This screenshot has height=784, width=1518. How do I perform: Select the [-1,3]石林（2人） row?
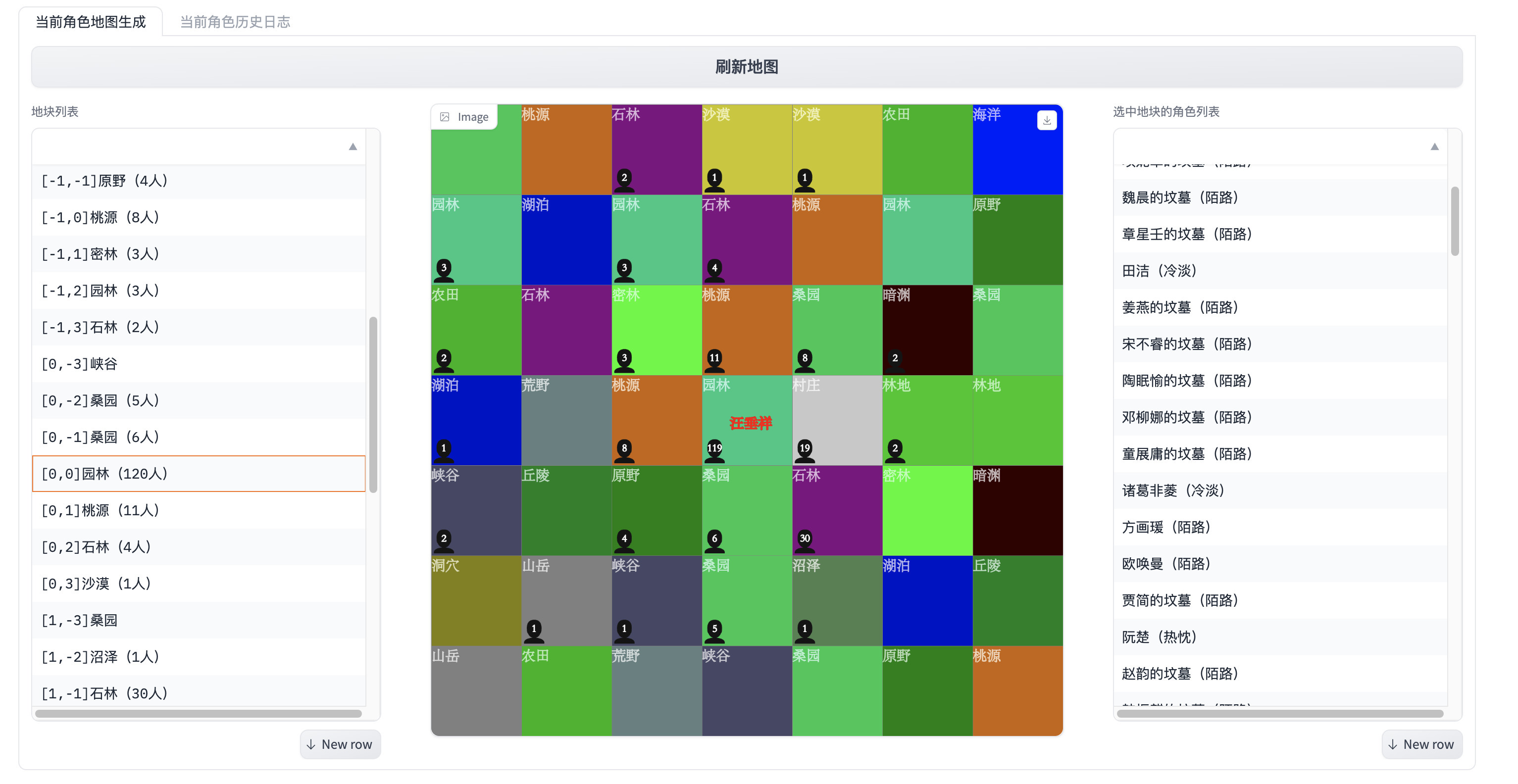(199, 328)
